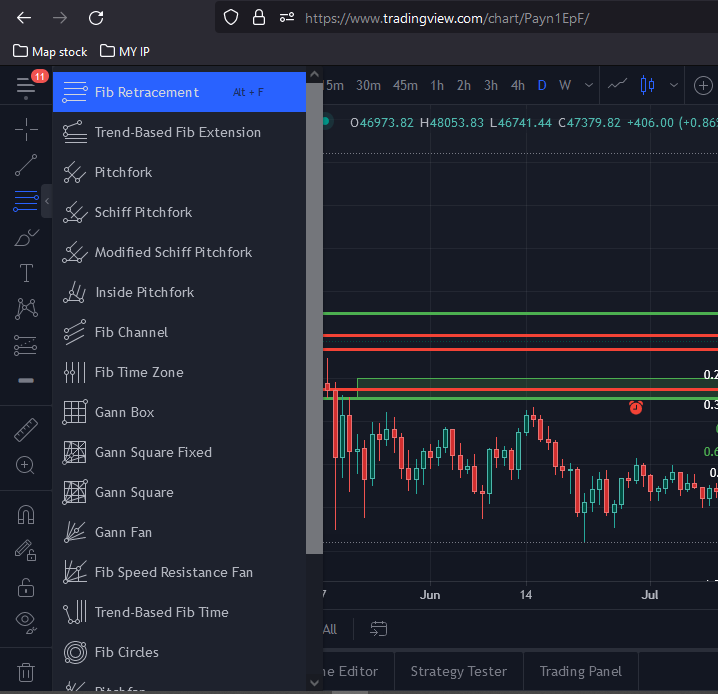718x694 pixels.
Task: Switch to the 2h timeframe
Action: pos(464,86)
